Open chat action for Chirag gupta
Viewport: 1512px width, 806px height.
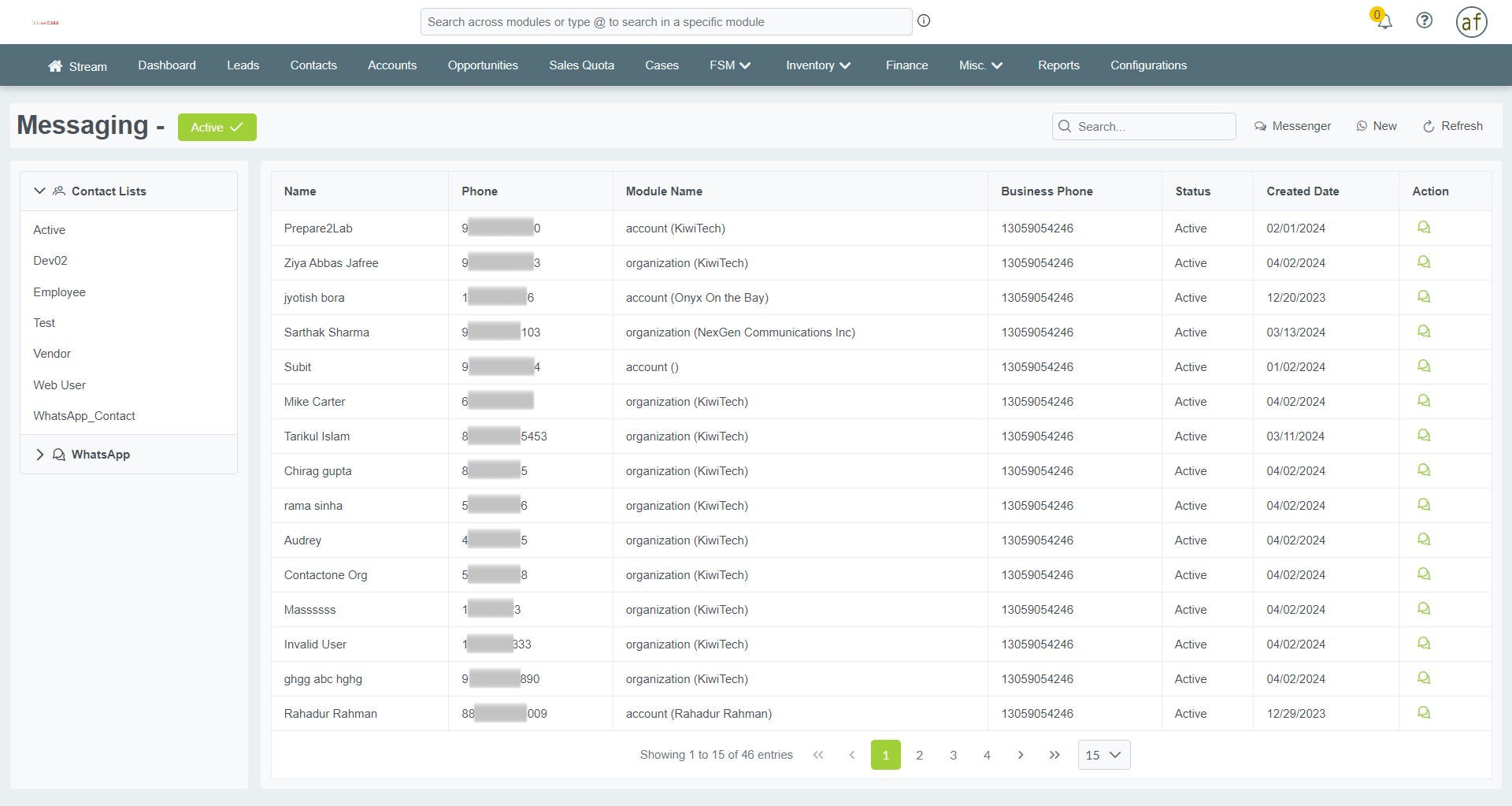(x=1424, y=470)
